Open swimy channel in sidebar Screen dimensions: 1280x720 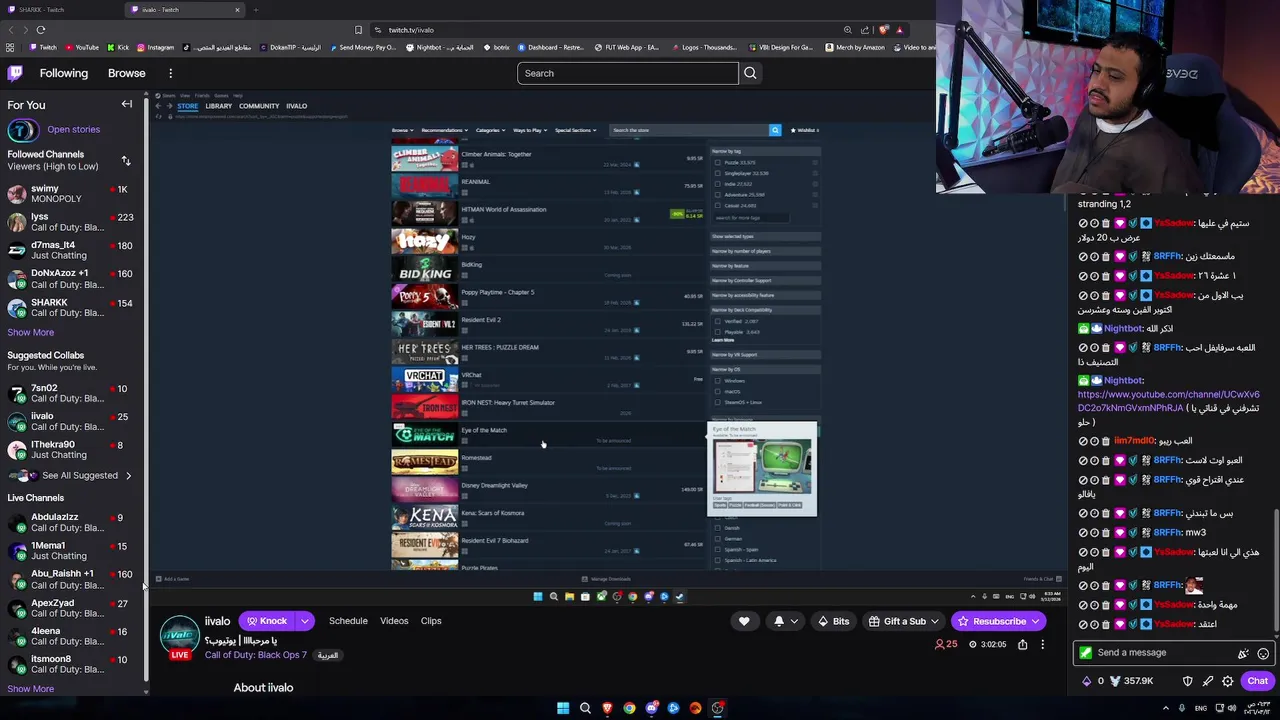(x=70, y=193)
